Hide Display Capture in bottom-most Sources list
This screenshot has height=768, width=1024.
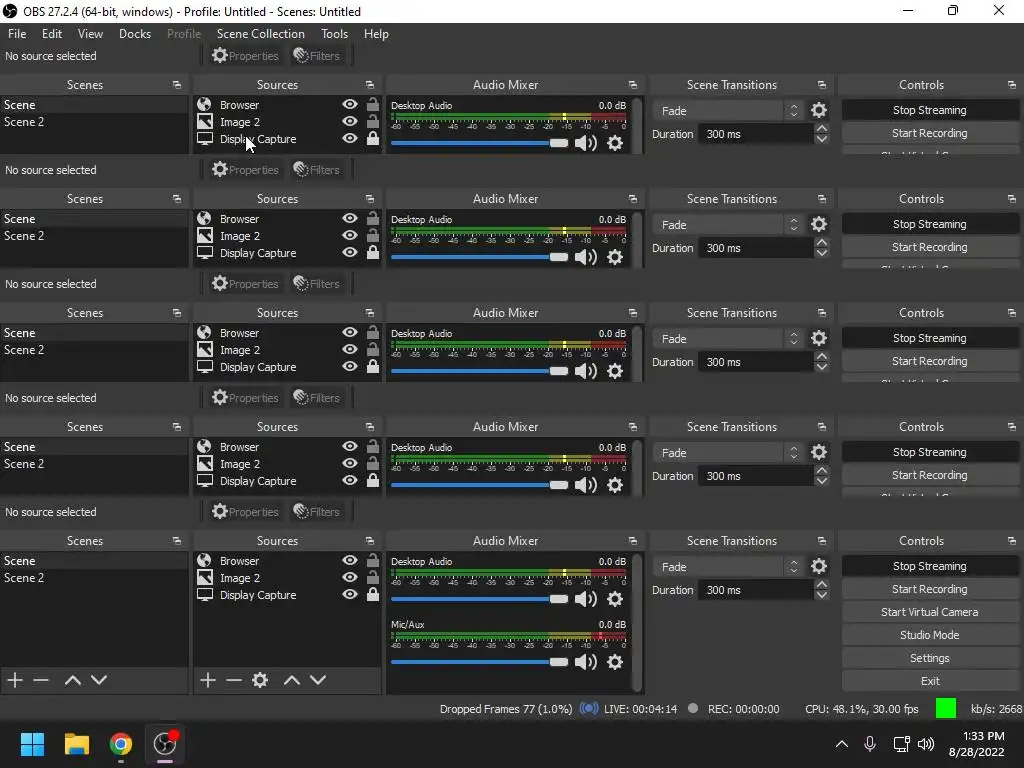[350, 594]
